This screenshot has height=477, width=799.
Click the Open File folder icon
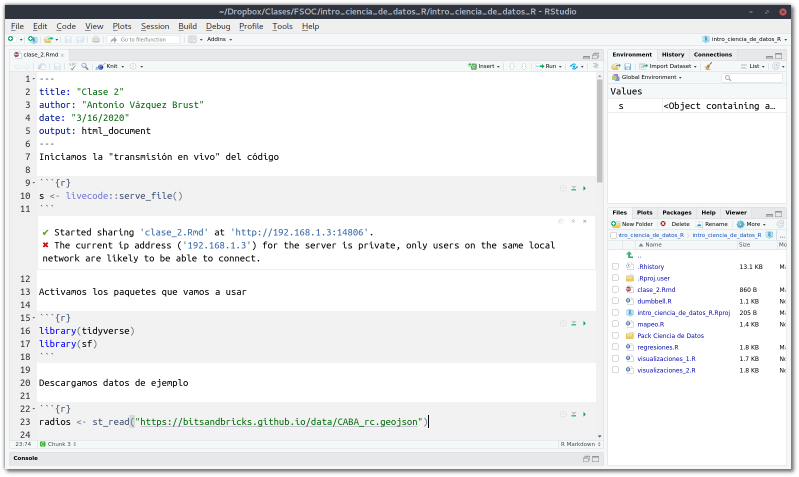[x=48, y=39]
